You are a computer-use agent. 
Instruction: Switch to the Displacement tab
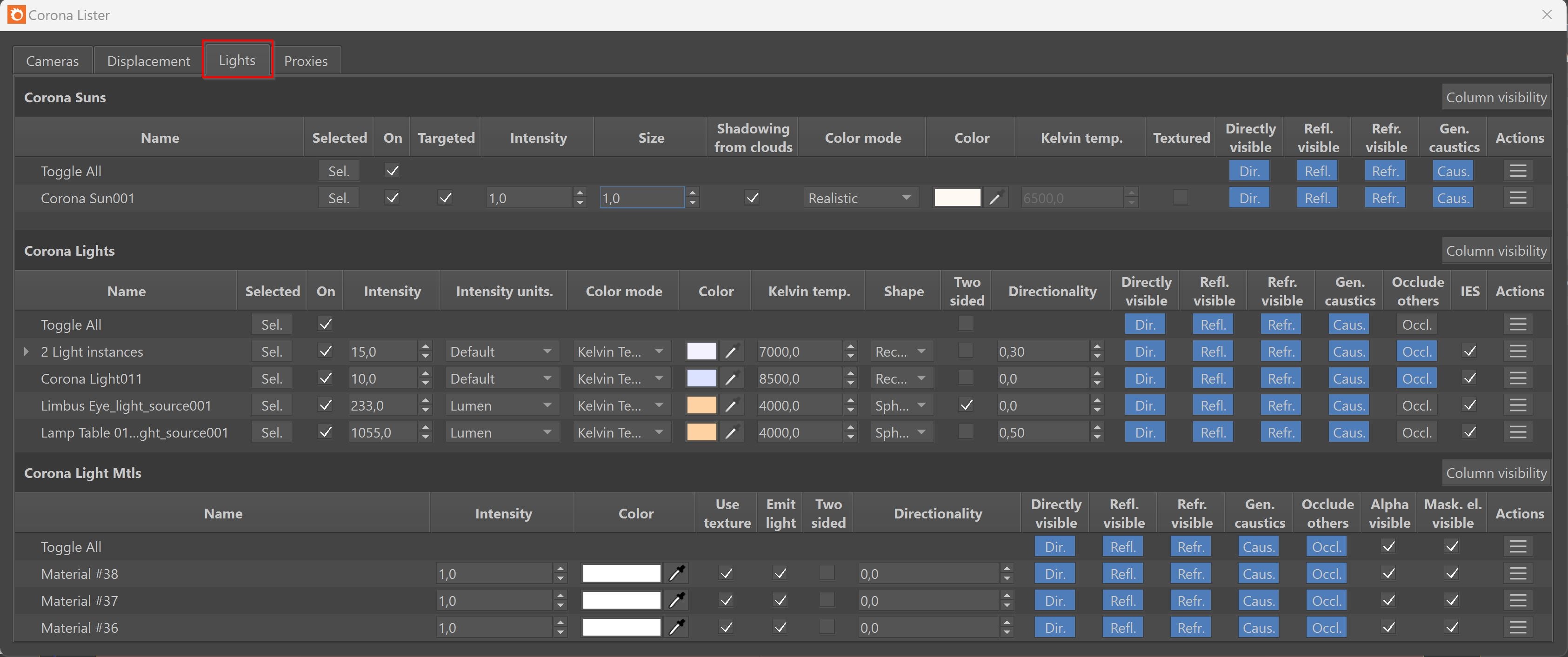pyautogui.click(x=148, y=61)
